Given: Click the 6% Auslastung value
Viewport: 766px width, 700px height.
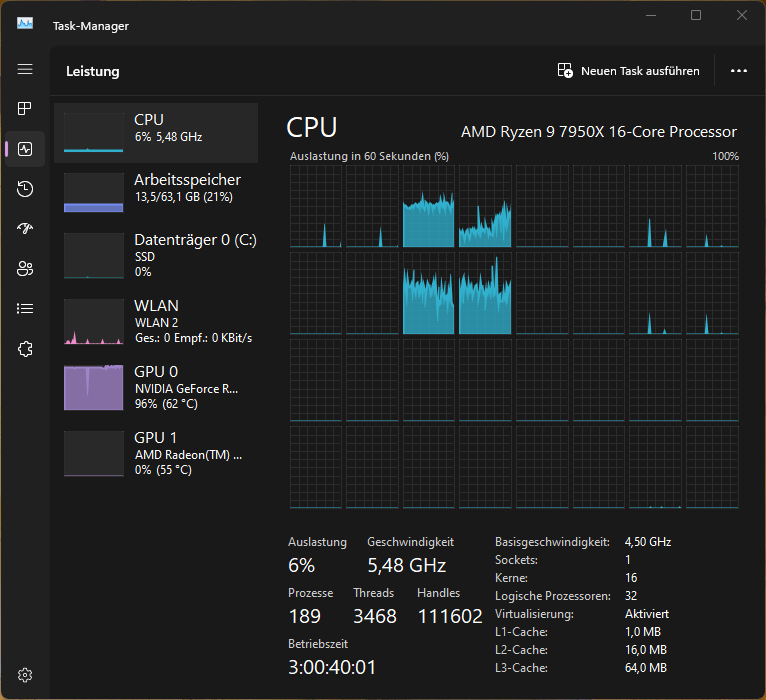Looking at the screenshot, I should tap(301, 565).
